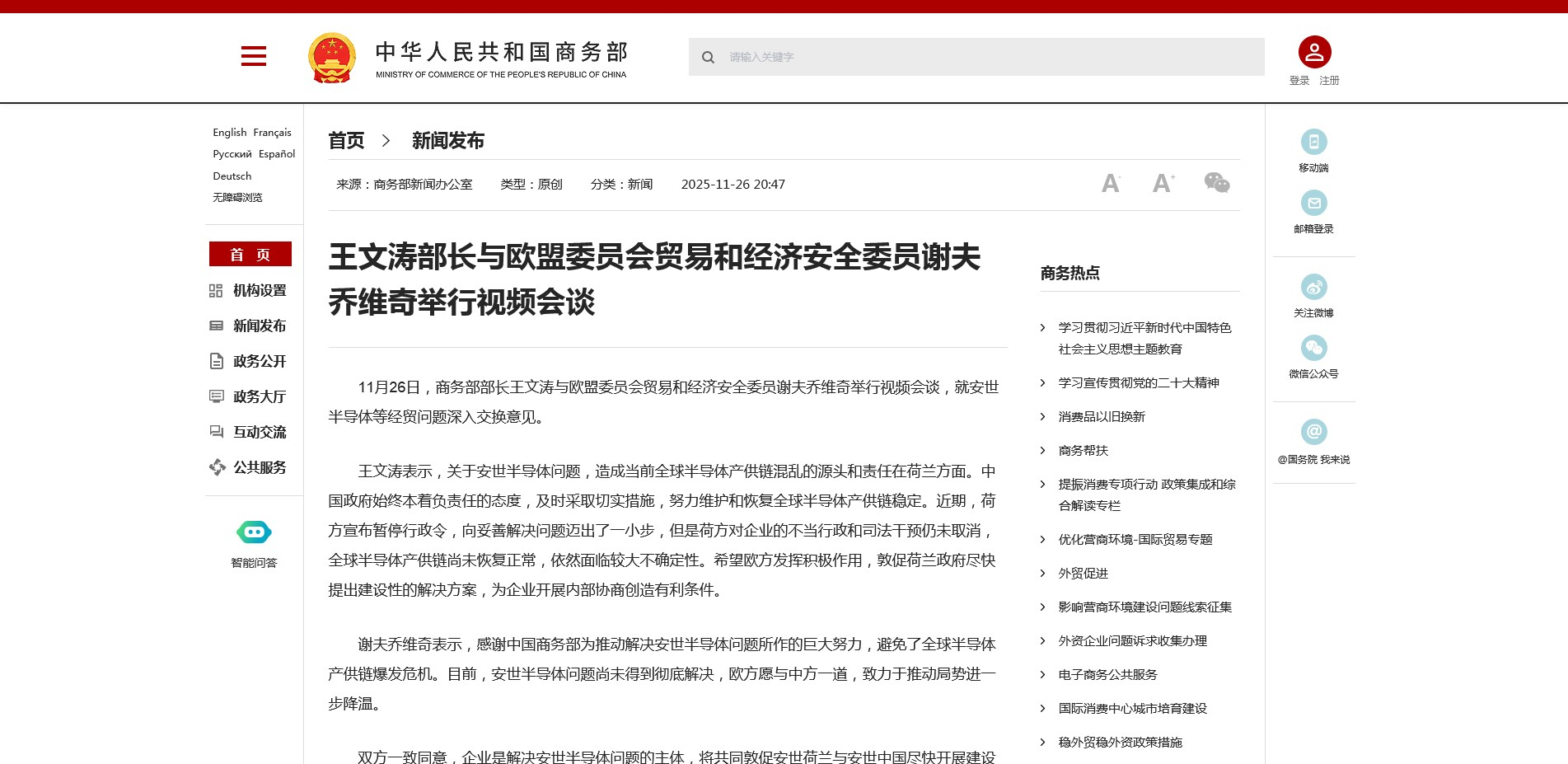Click the 注册 register link
The height and width of the screenshot is (764, 1568).
[1329, 81]
